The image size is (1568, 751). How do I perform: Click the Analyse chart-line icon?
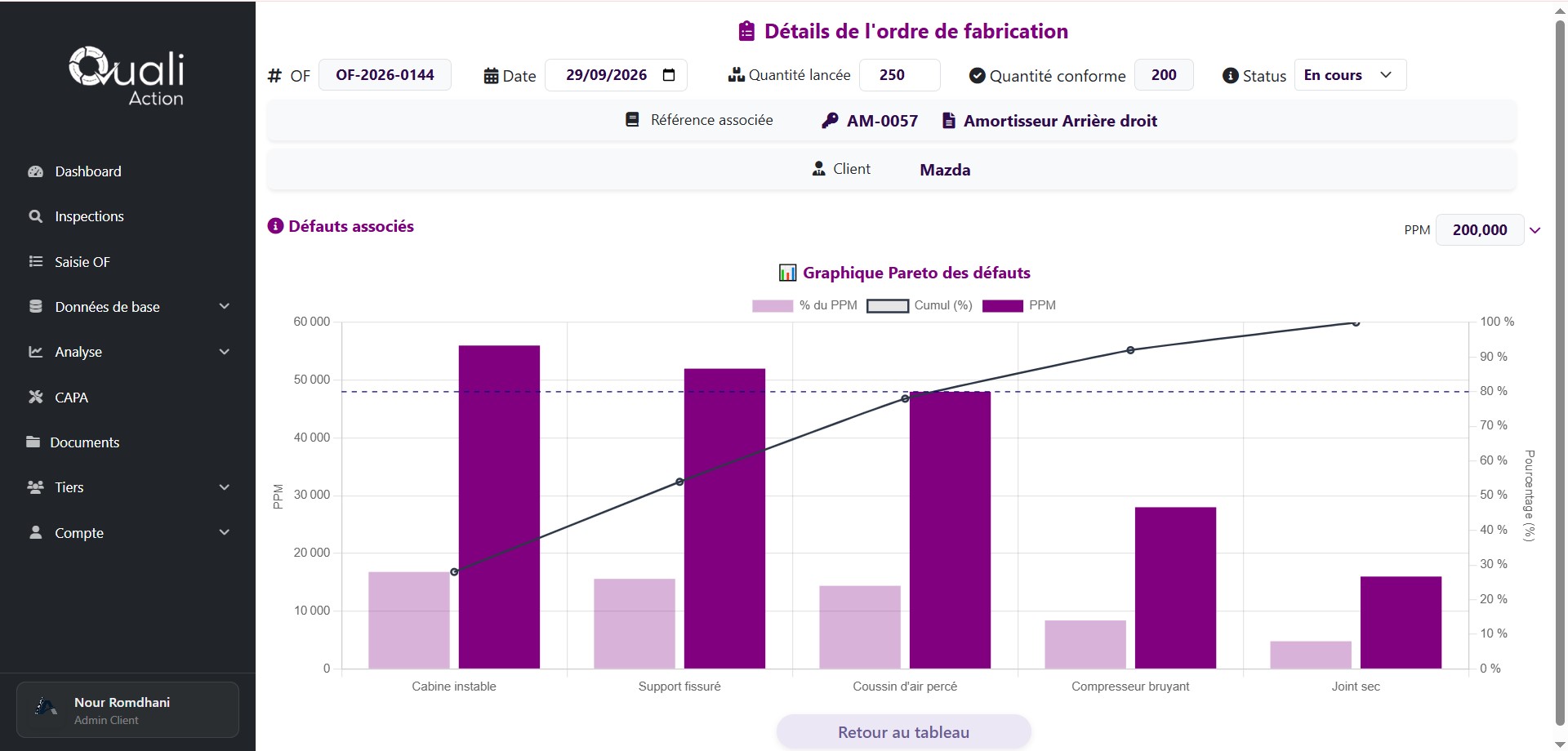35,352
